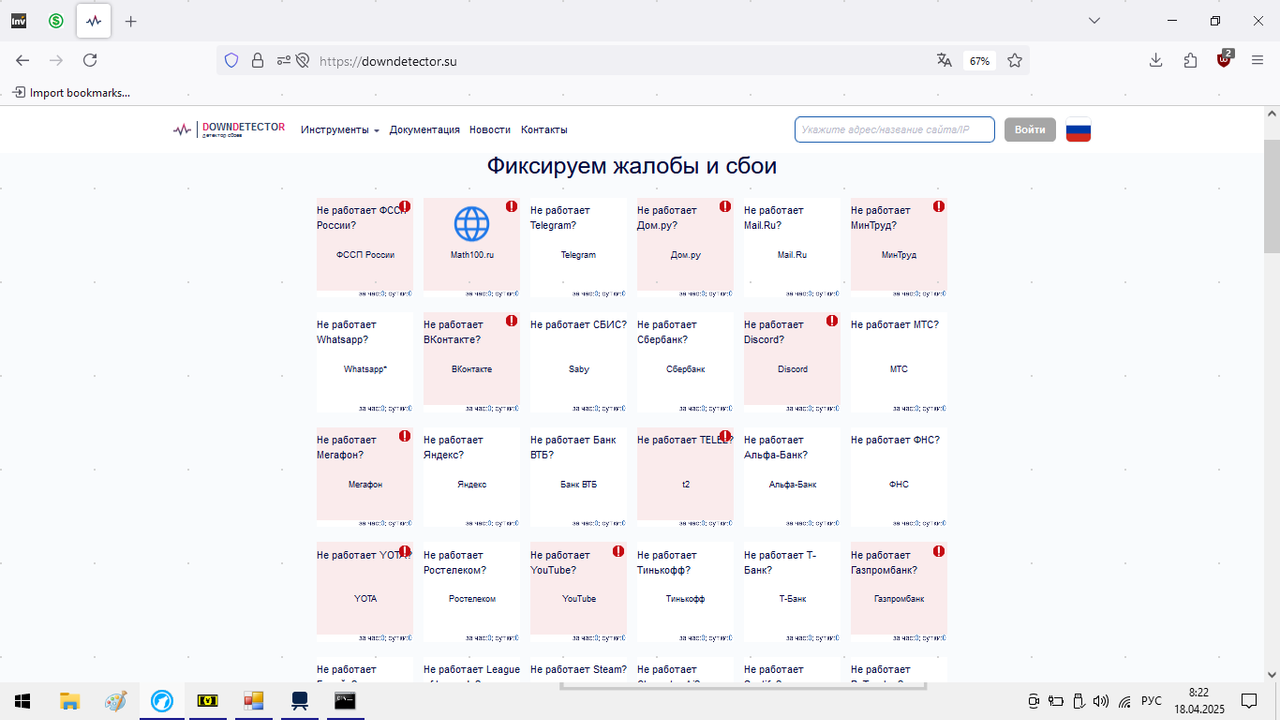Viewport: 1280px width, 720px height.
Task: Open the Контакты menu item
Action: click(x=544, y=130)
